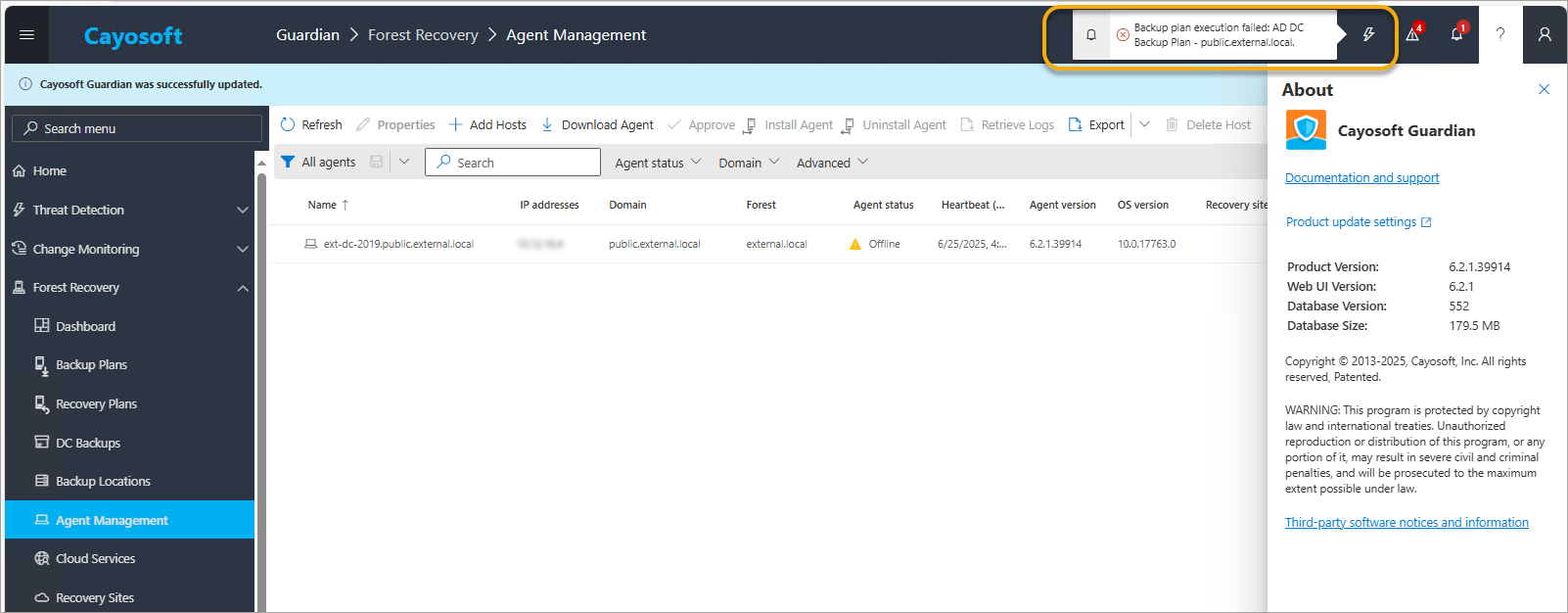
Task: Select Agent Management in the sidebar
Action: 129,520
